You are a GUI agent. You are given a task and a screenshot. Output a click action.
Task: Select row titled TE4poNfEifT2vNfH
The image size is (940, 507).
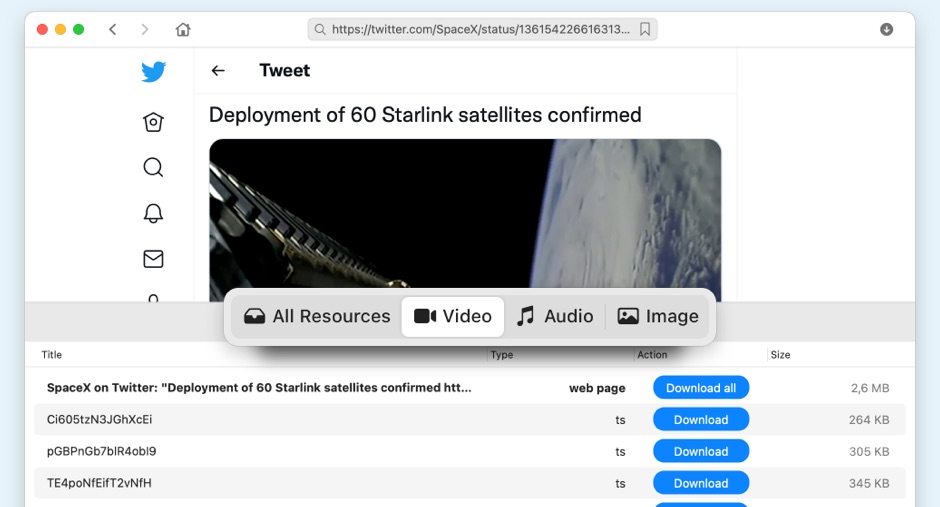coord(470,483)
